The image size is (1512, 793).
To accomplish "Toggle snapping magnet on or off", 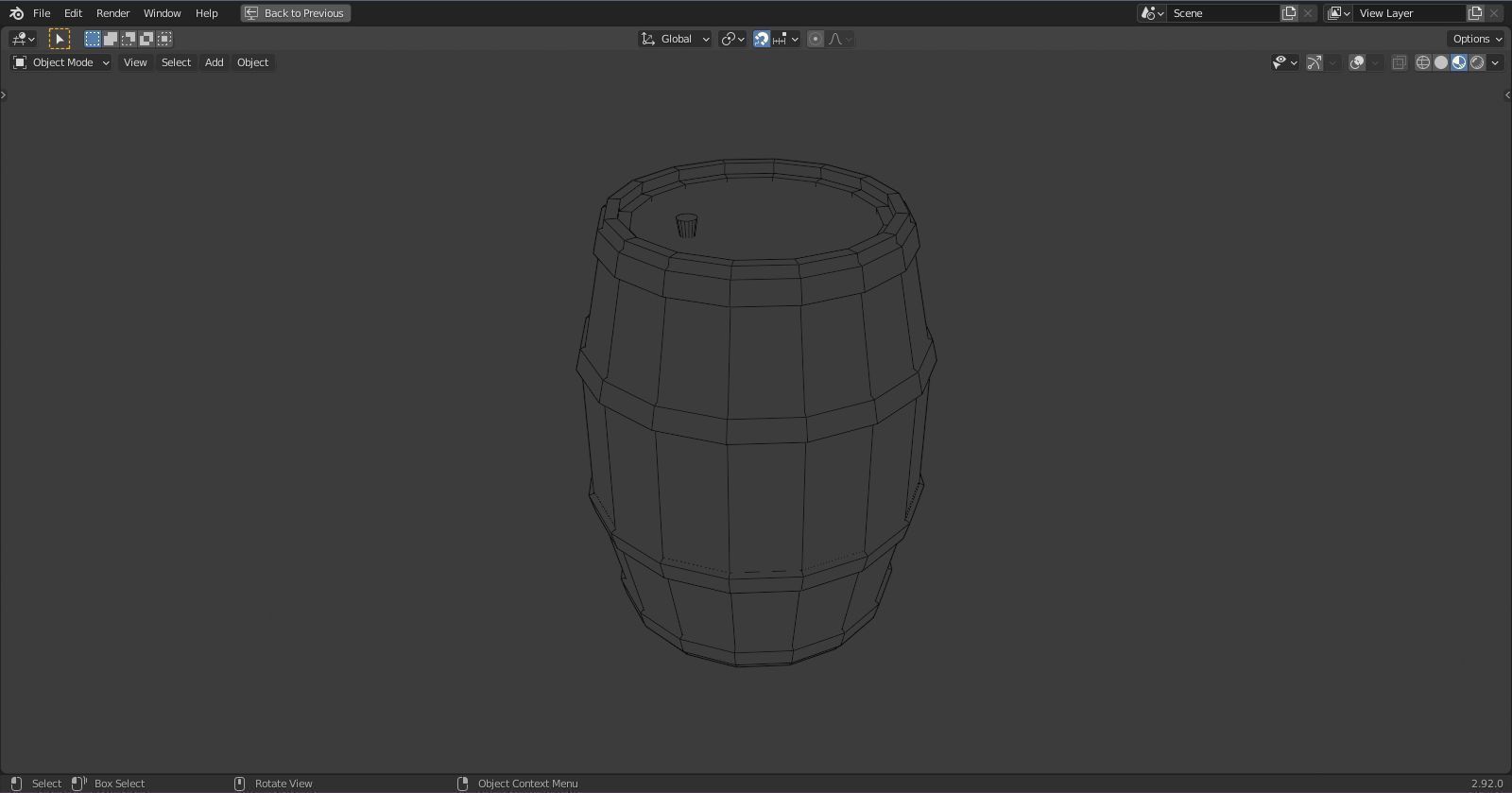I will (x=762, y=39).
